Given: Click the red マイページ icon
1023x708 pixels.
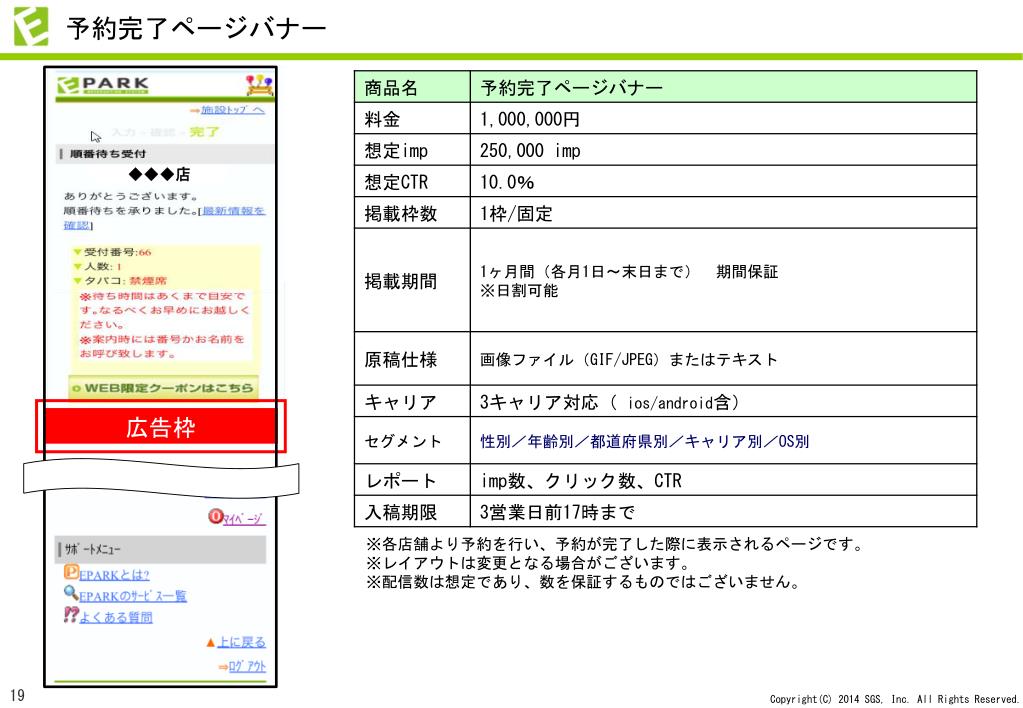Looking at the screenshot, I should tap(215, 516).
